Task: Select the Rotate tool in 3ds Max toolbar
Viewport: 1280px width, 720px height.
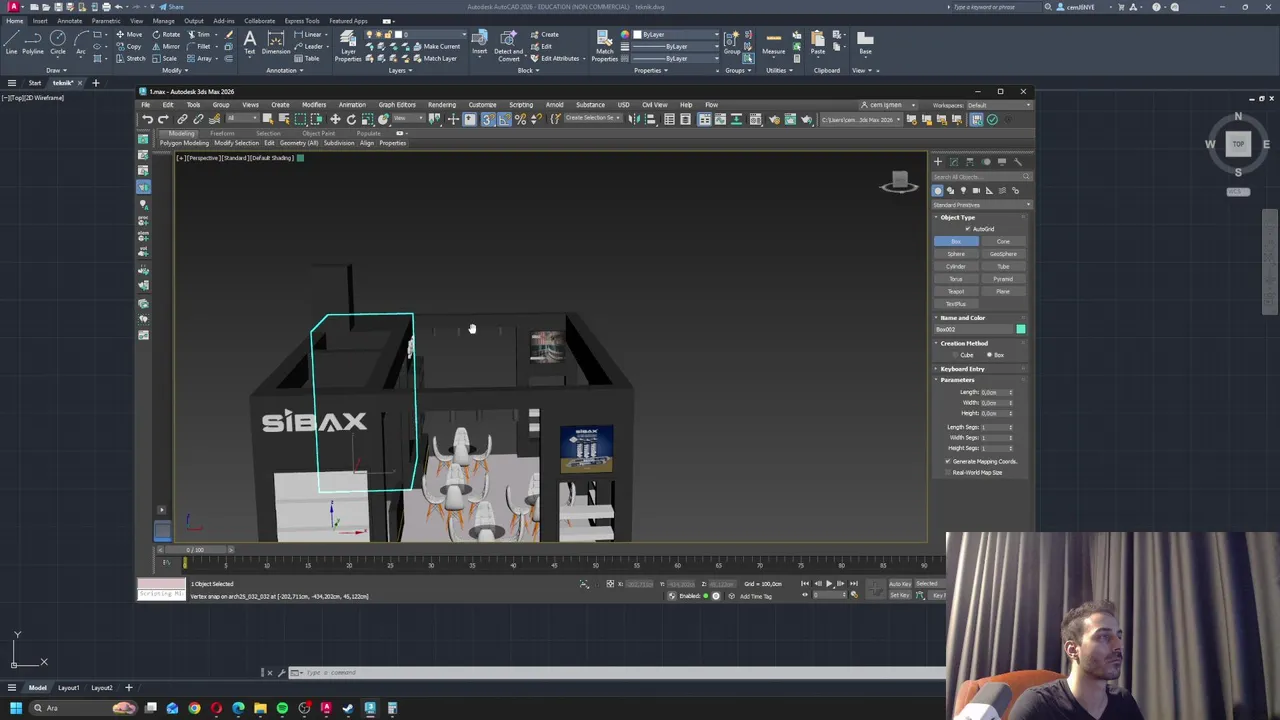Action: click(x=351, y=120)
